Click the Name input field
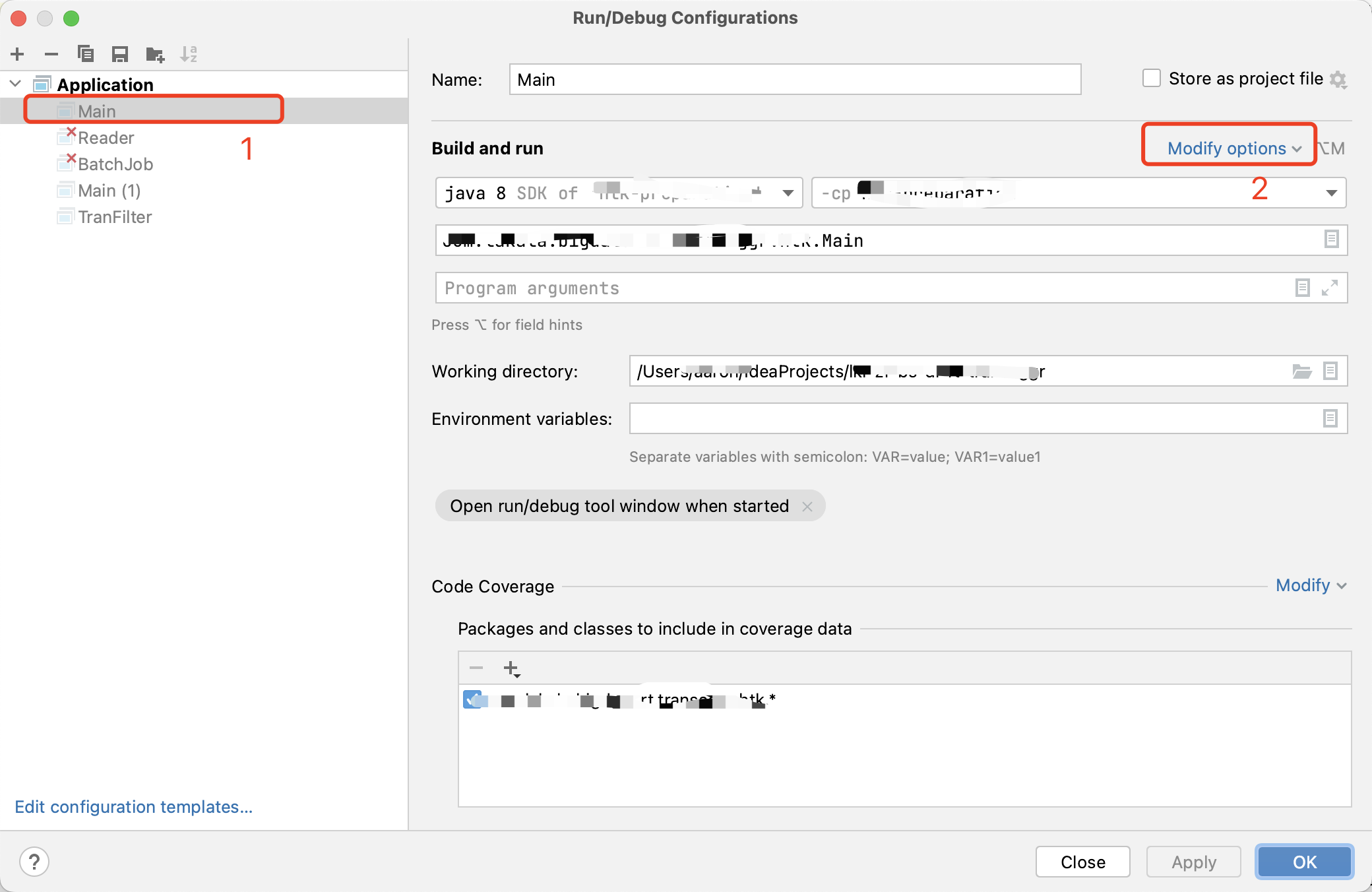The height and width of the screenshot is (892, 1372). pyautogui.click(x=795, y=79)
